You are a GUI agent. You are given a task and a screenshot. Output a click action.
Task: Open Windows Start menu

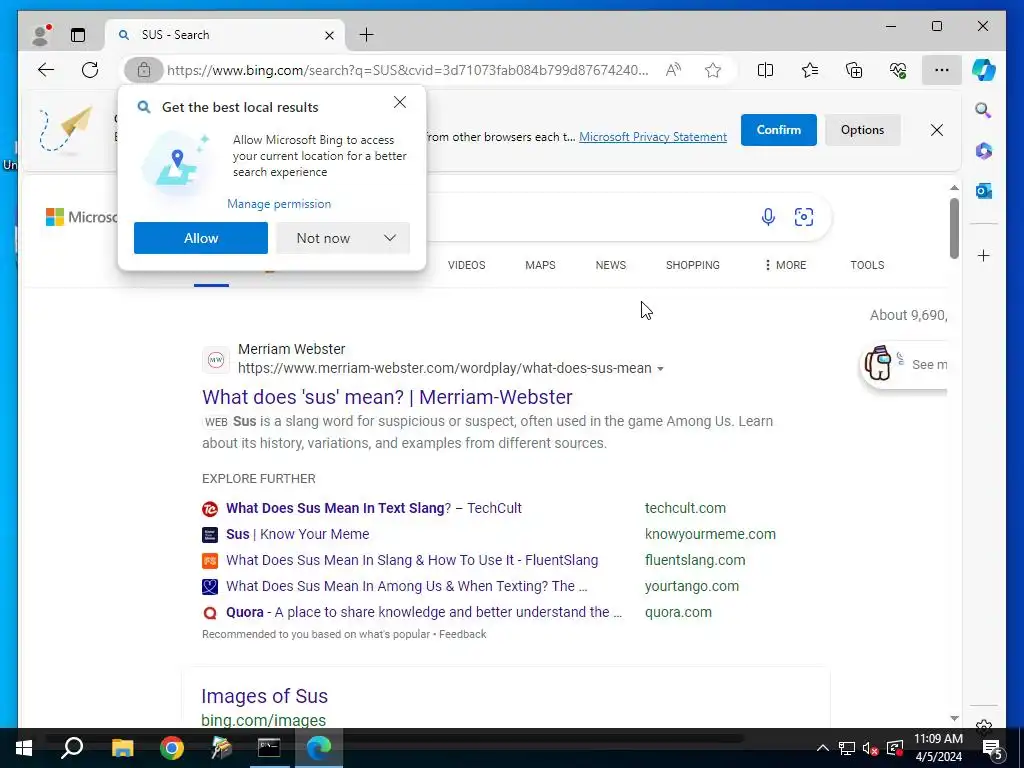tap(24, 748)
